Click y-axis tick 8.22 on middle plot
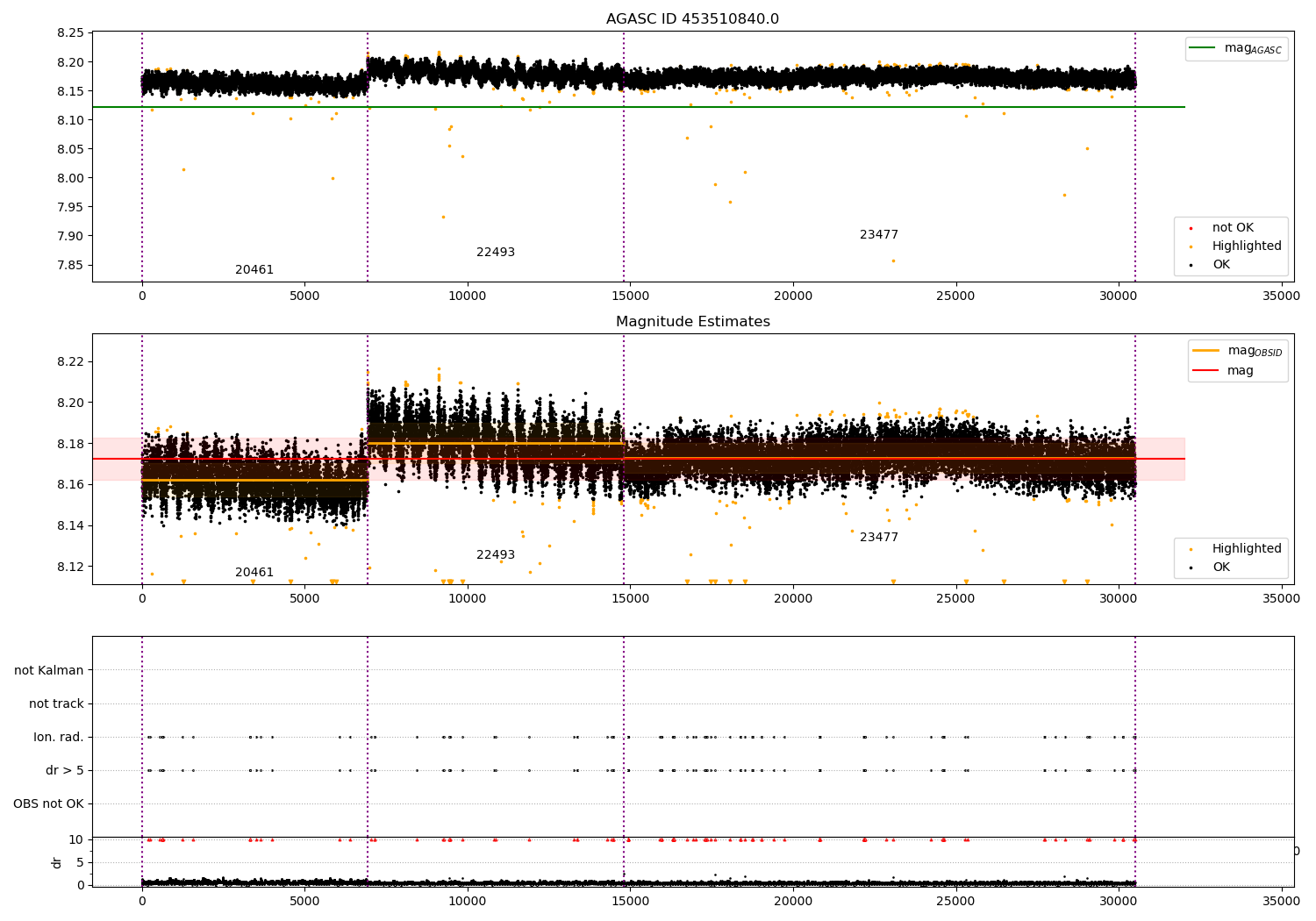 (x=69, y=362)
